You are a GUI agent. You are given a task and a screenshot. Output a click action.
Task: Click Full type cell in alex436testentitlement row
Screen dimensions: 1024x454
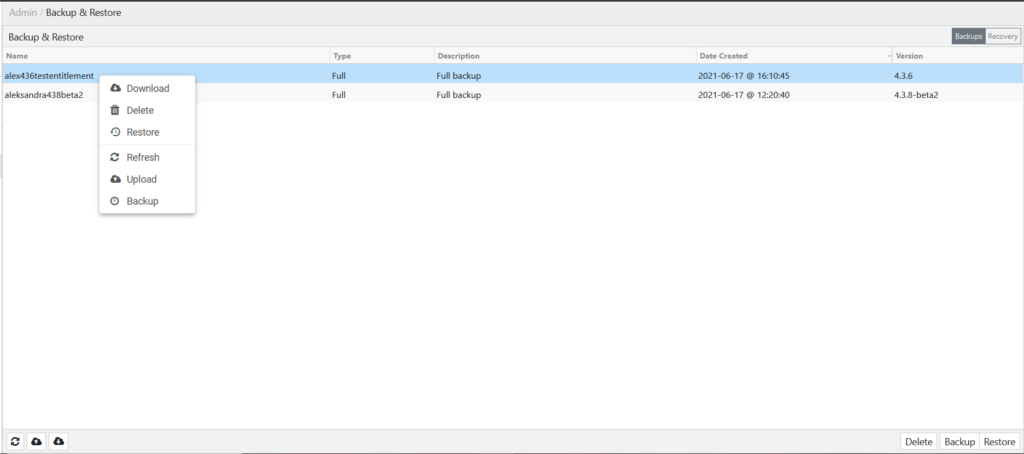click(x=338, y=76)
